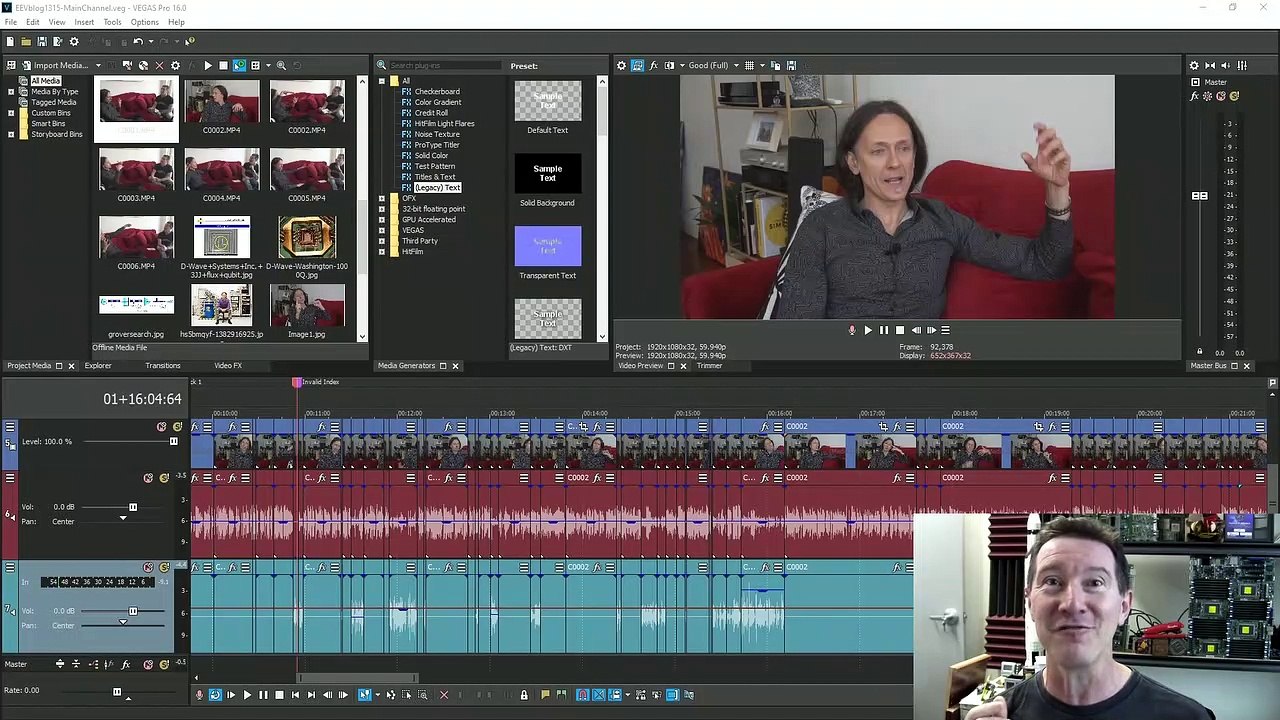Adjust the teal audio track pan slider
Screen dimensions: 1280x720
click(123, 622)
